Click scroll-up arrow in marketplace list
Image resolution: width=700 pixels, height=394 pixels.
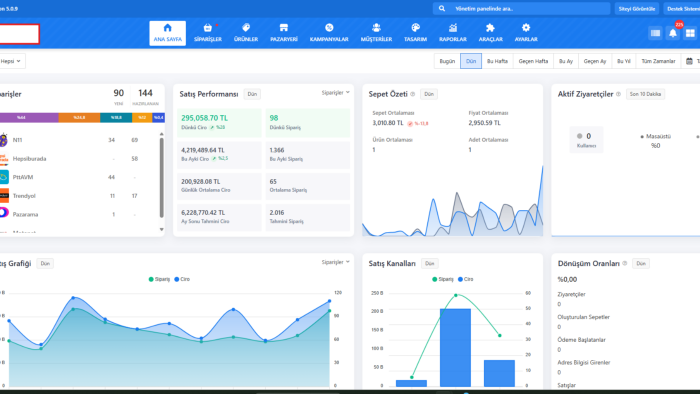pos(162,134)
